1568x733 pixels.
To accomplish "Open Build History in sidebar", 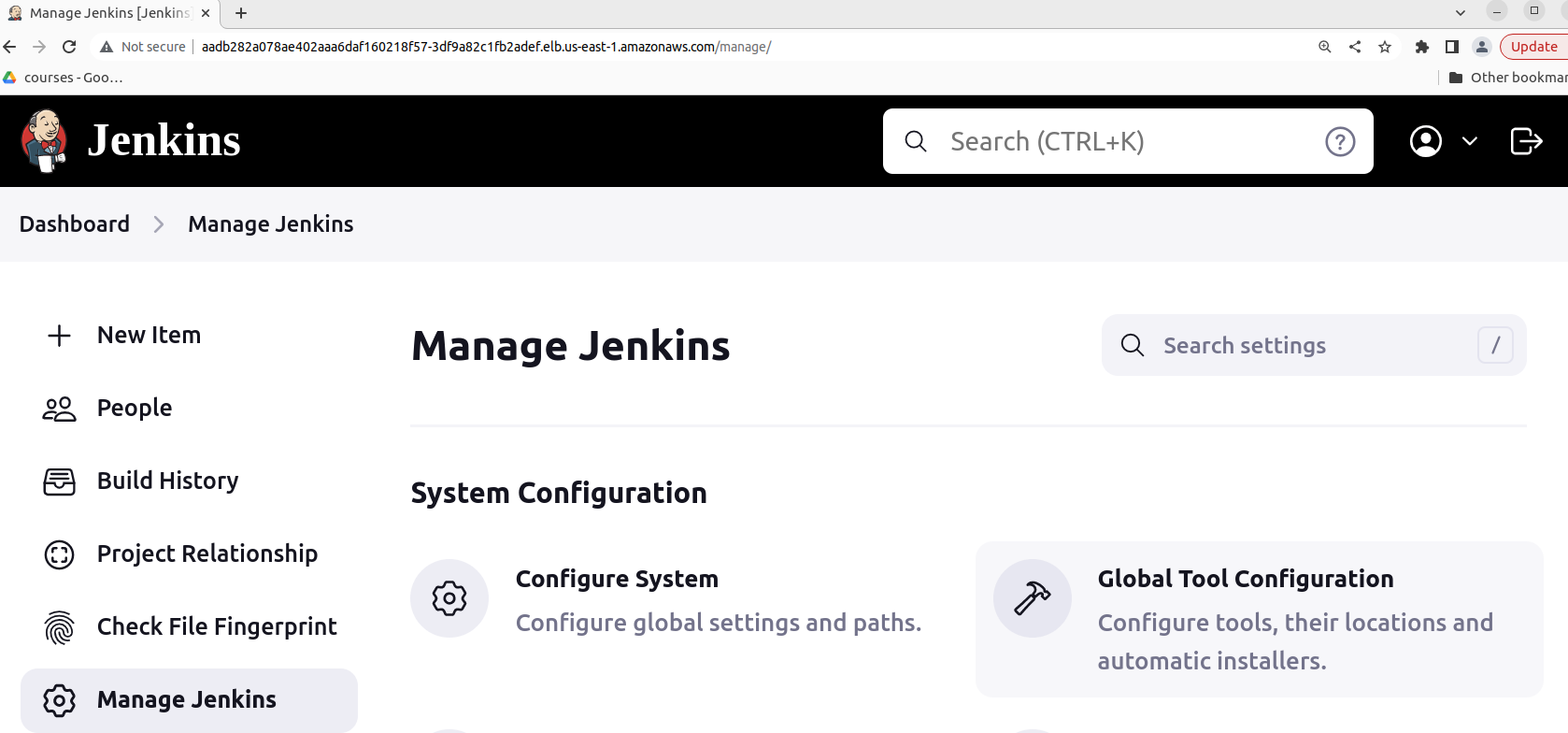I will tap(189, 481).
